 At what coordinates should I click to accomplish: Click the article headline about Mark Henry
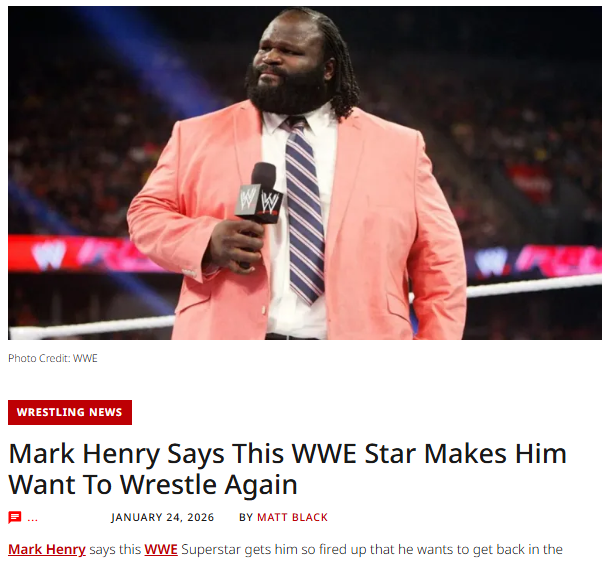287,469
